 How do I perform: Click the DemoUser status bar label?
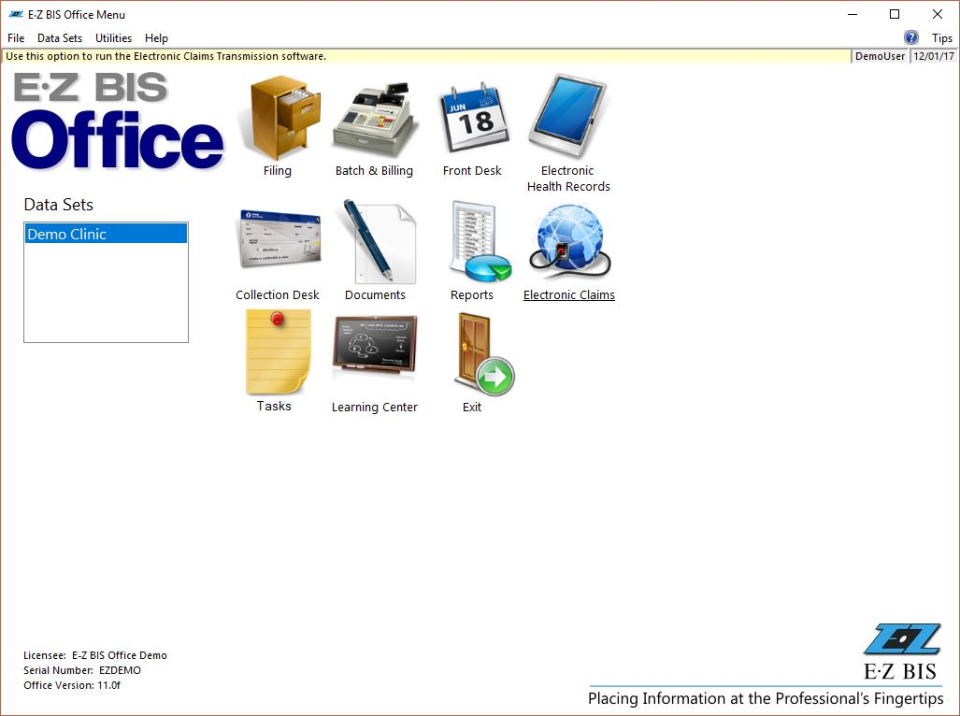pos(879,56)
